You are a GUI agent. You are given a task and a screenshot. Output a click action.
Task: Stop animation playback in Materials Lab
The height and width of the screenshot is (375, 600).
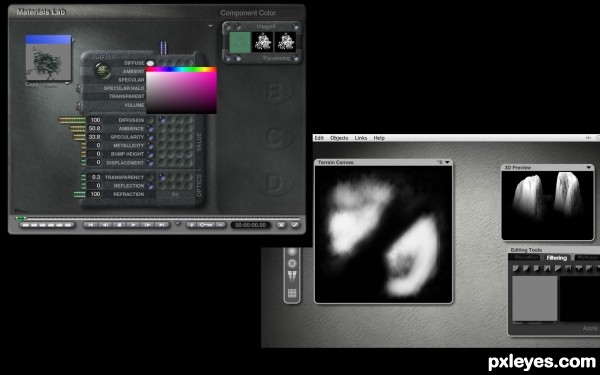point(119,225)
